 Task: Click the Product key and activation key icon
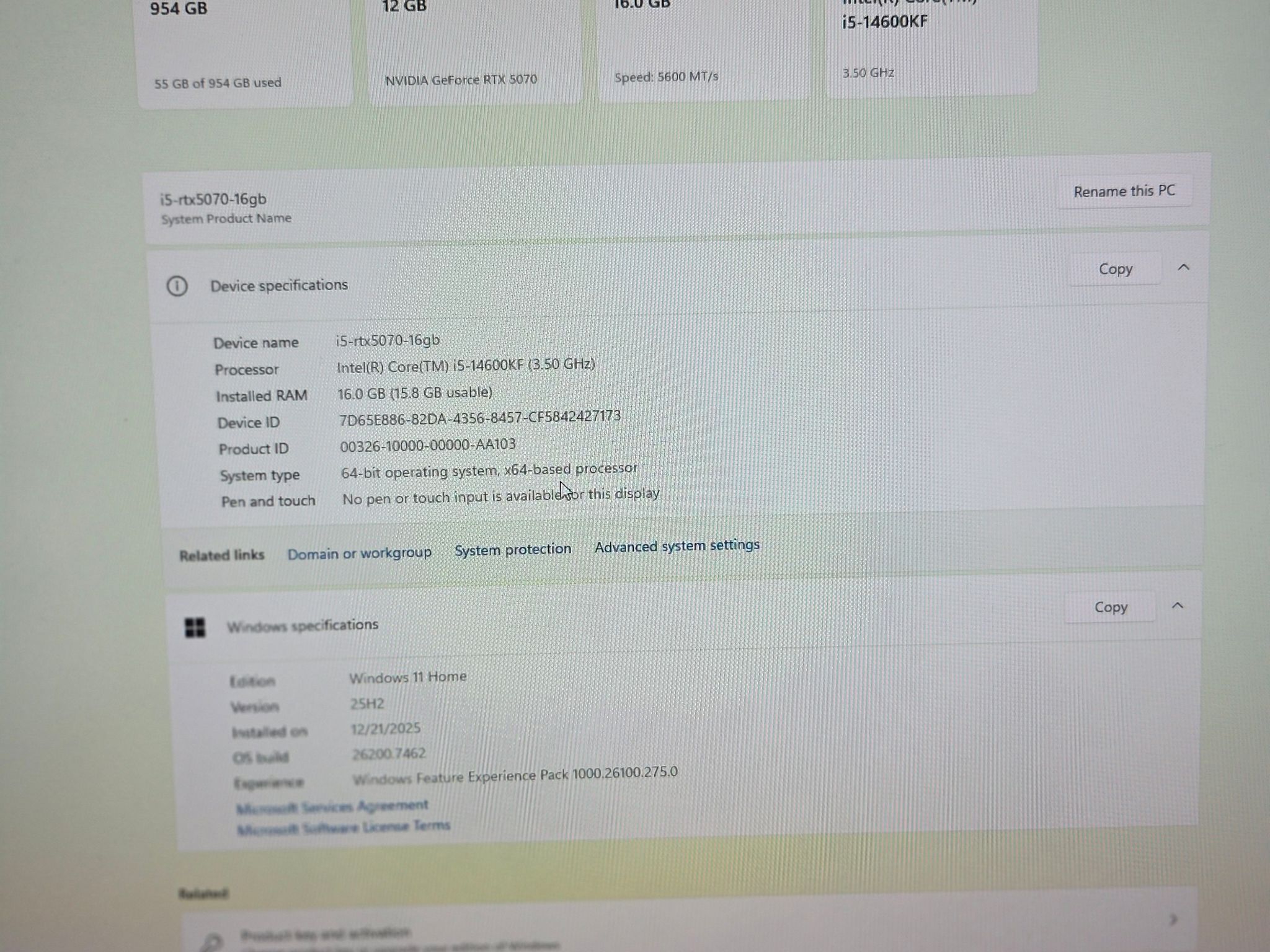(211, 942)
